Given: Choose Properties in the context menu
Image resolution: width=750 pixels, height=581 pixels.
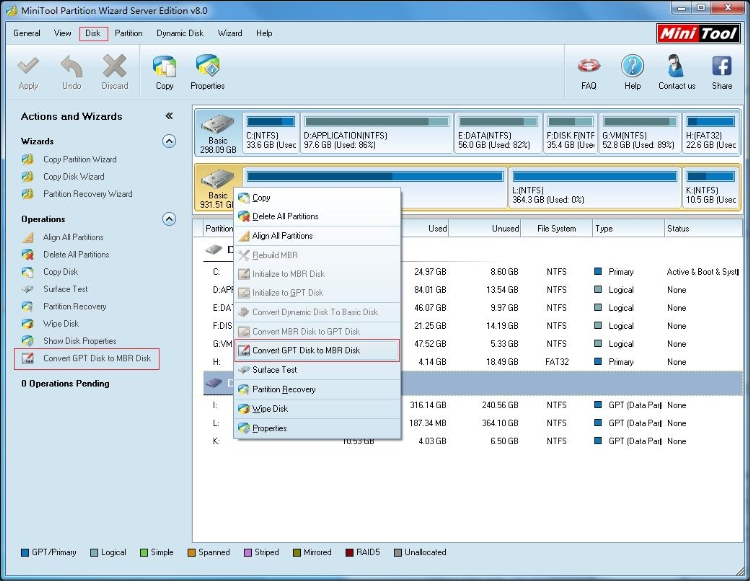Looking at the screenshot, I should pos(317,428).
